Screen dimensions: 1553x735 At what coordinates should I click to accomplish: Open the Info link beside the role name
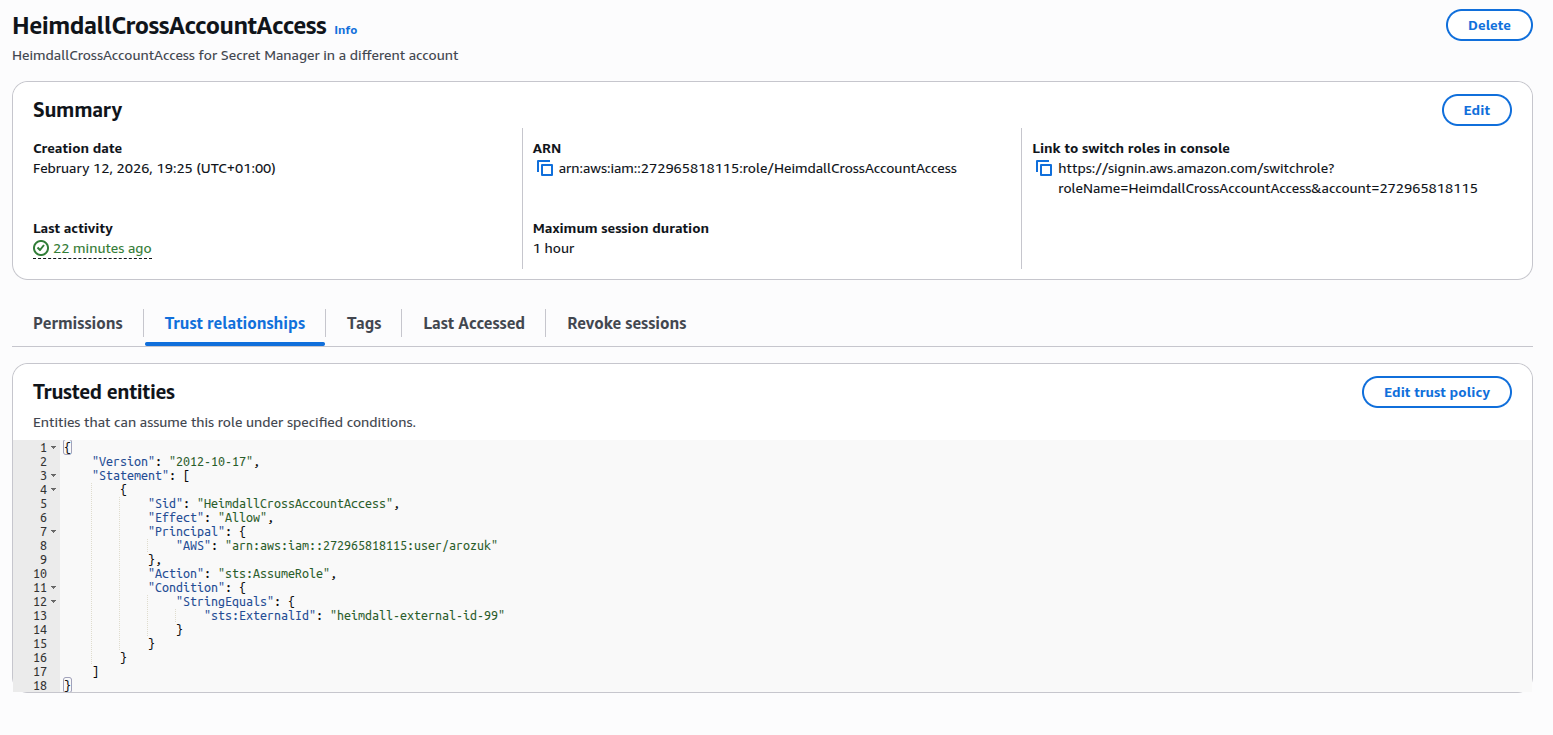point(345,30)
